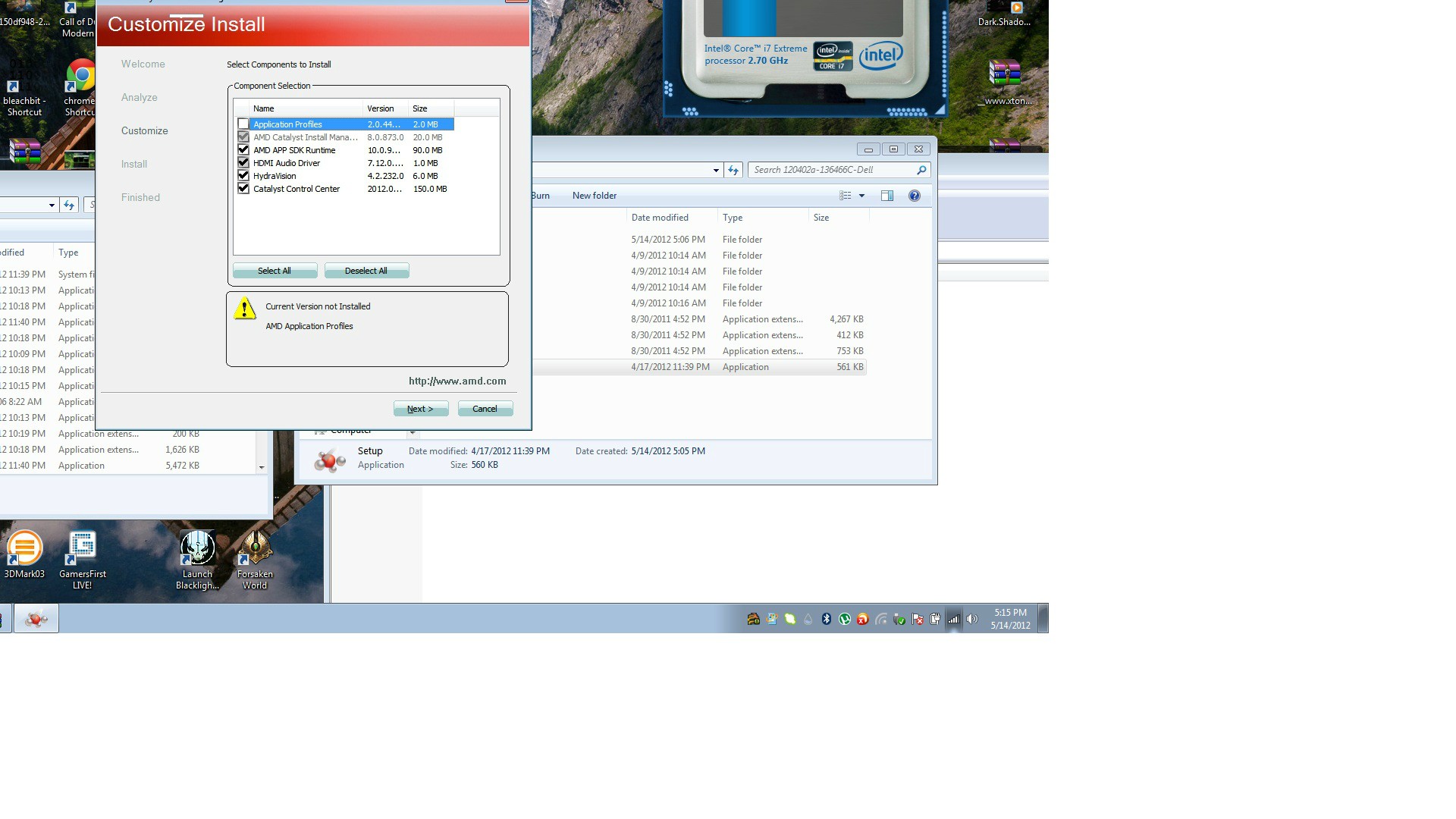Click Next in the Customize Install wizard
This screenshot has height=819, width=1456.
(421, 409)
